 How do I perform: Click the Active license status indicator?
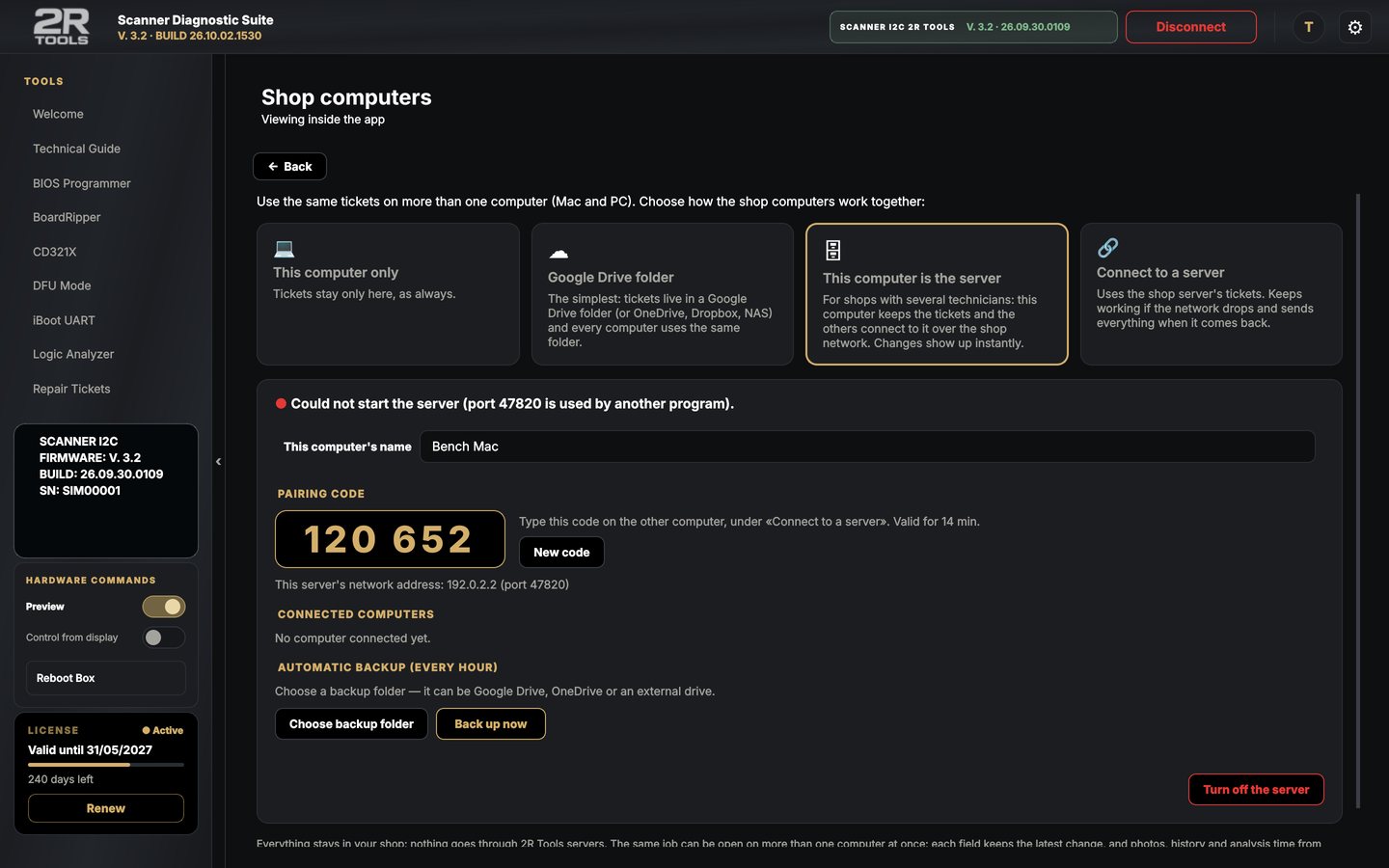(163, 730)
